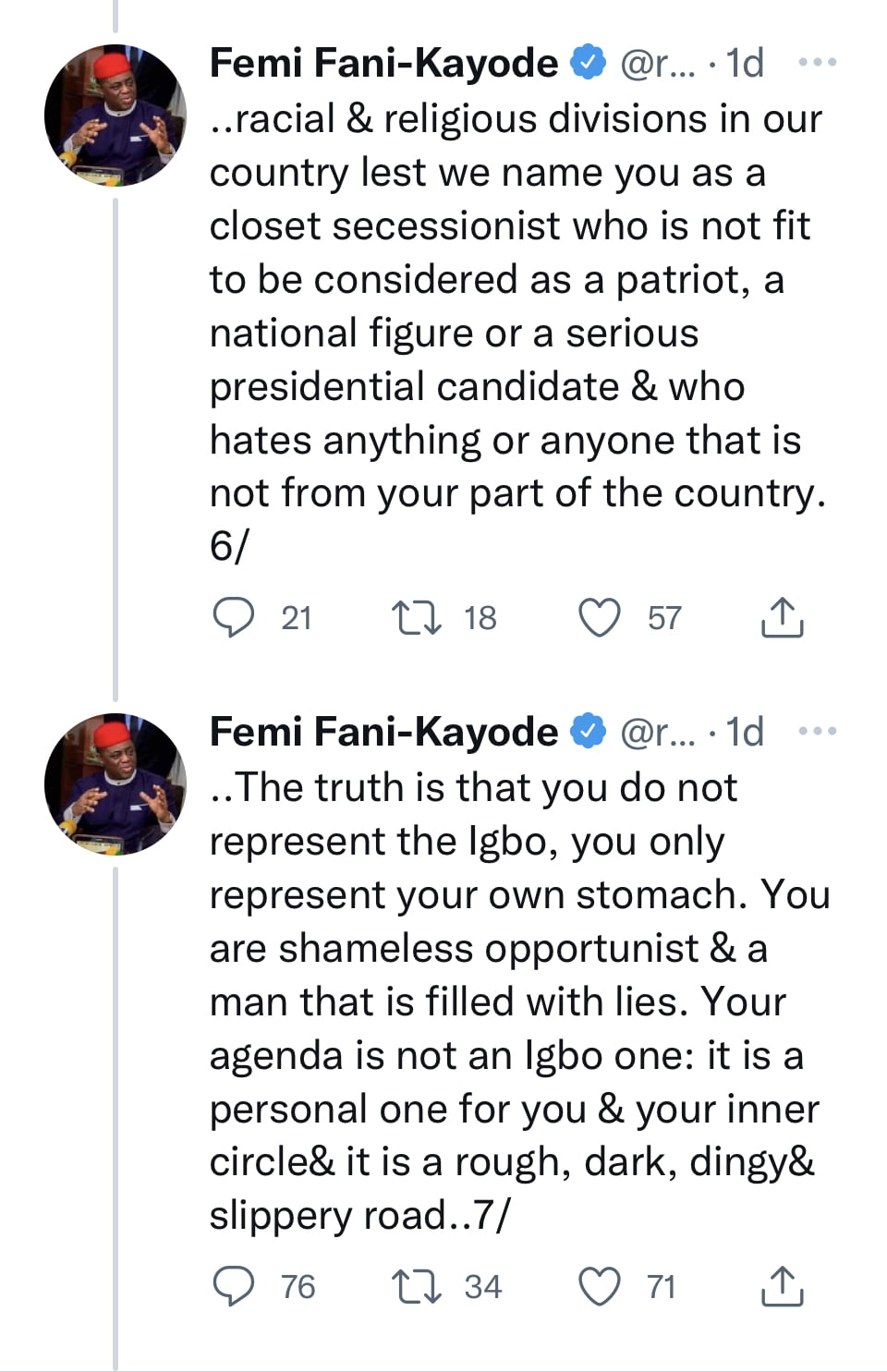Open second Femi Fani-Kayode profile picture
This screenshot has width=887, height=1372.
click(115, 783)
